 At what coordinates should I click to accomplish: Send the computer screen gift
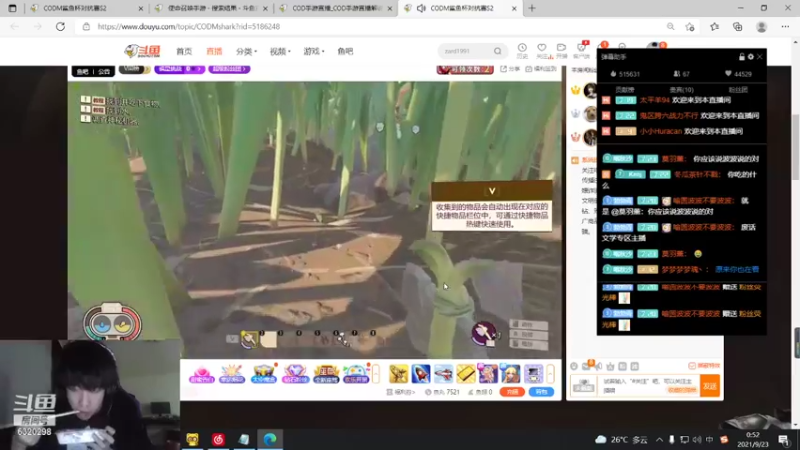pos(533,374)
